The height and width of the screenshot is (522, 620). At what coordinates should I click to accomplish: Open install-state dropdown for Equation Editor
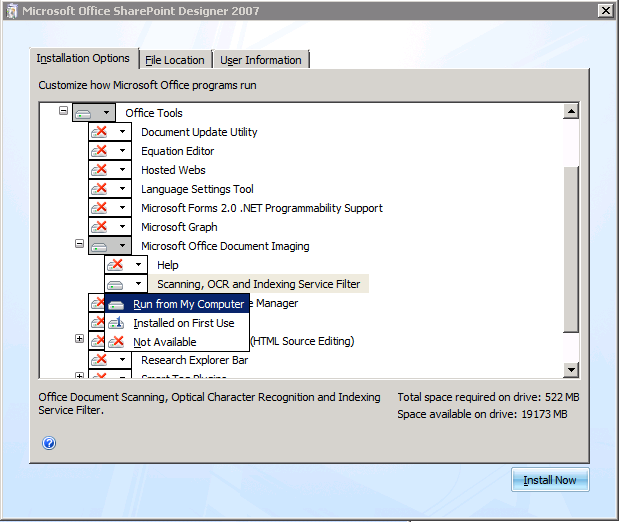tap(110, 151)
